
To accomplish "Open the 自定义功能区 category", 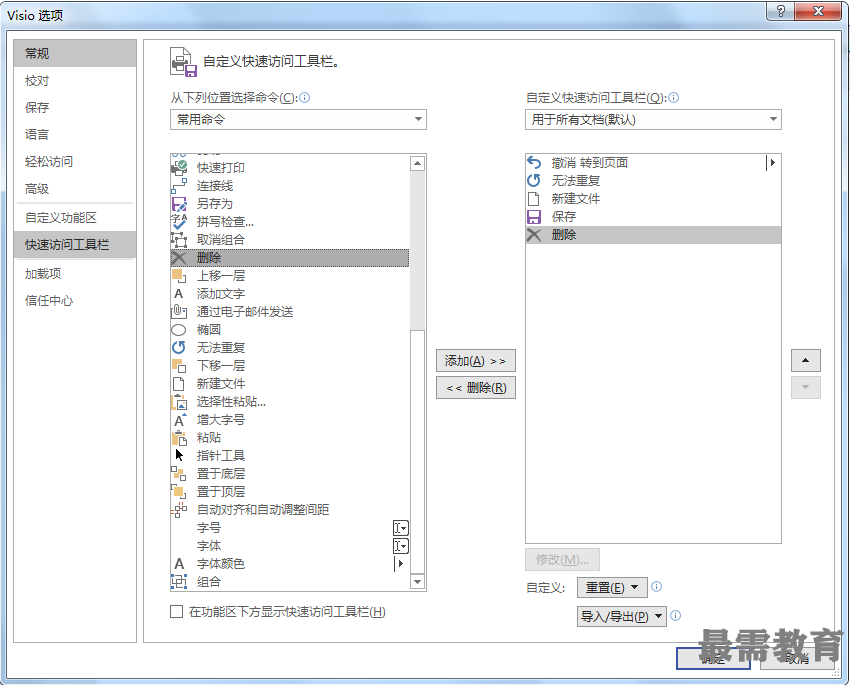I will 75,217.
